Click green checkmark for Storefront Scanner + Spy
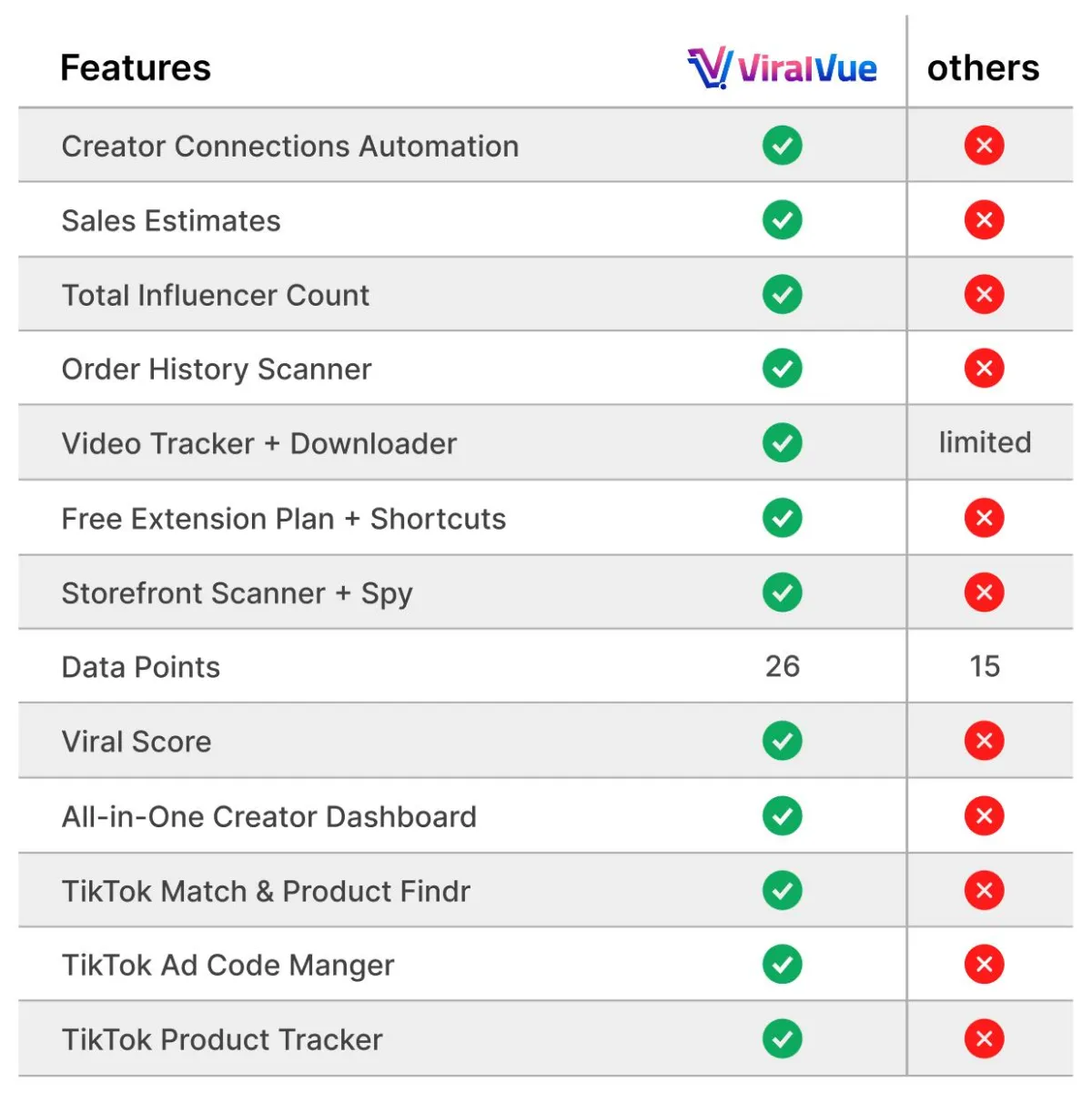 [783, 592]
